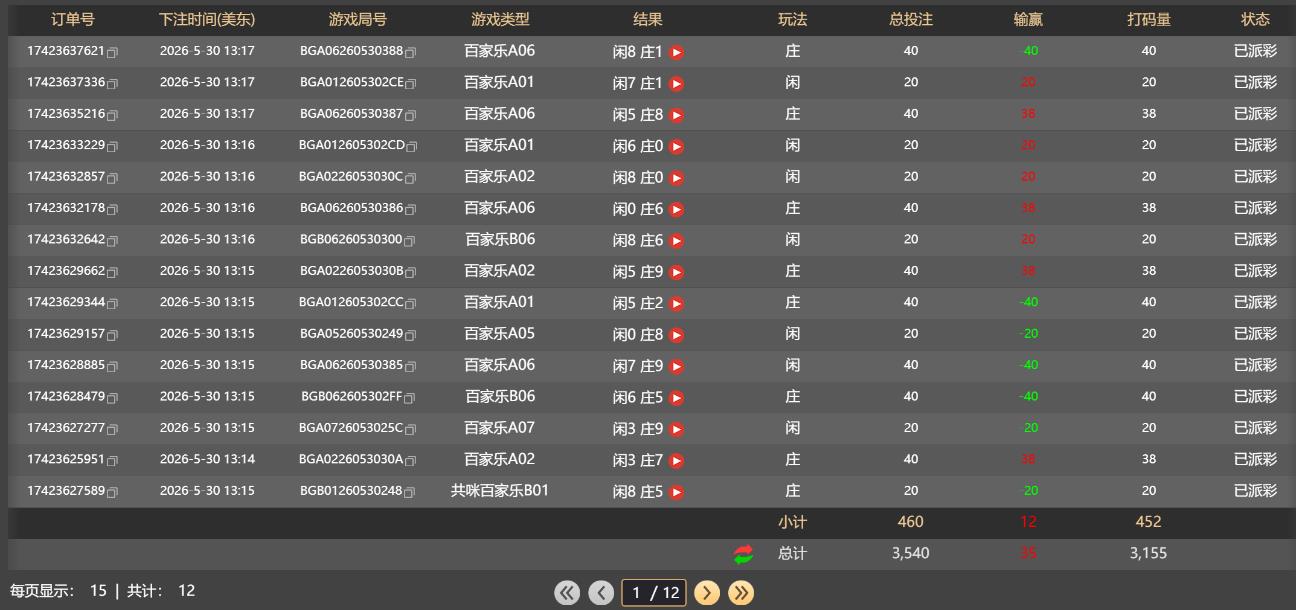Click game round BGA0726053025C text

351,428
